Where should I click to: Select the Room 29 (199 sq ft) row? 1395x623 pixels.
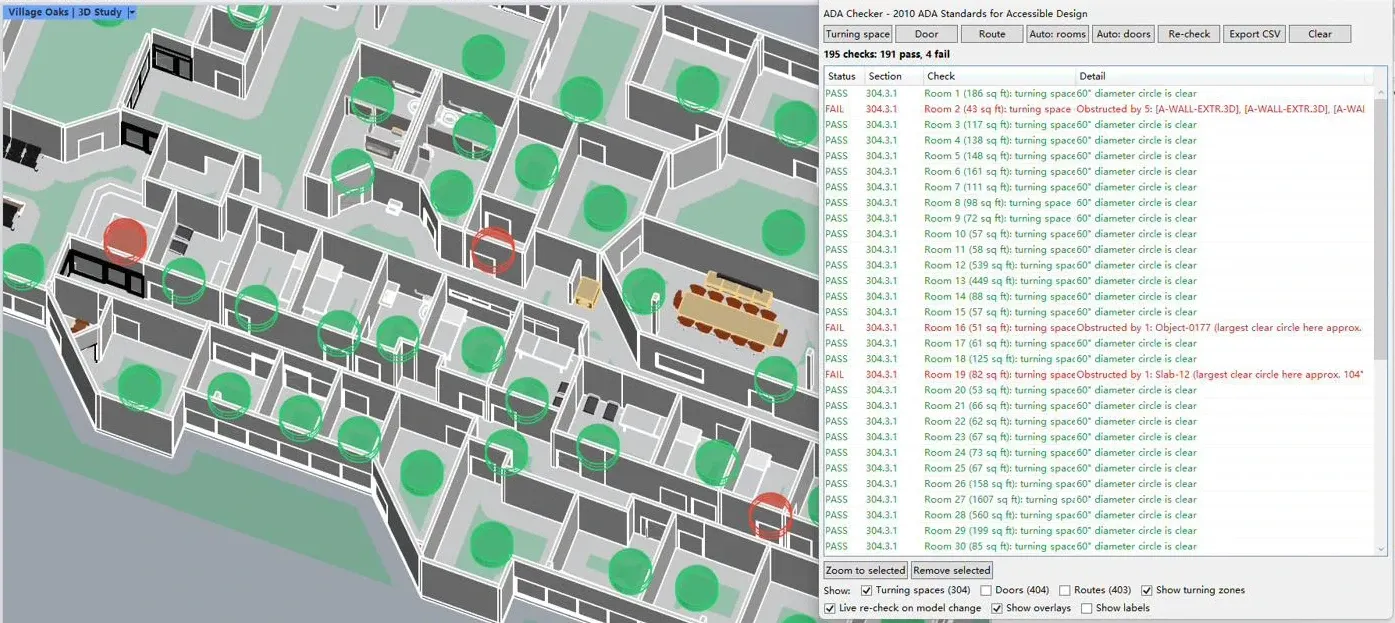pos(1099,531)
